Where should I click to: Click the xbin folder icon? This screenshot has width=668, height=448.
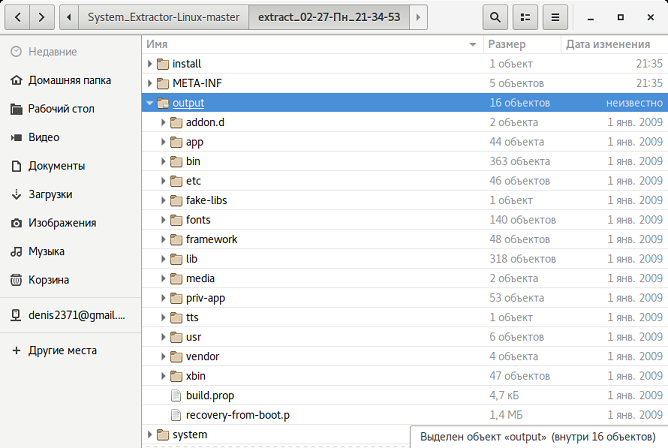pyautogui.click(x=176, y=376)
